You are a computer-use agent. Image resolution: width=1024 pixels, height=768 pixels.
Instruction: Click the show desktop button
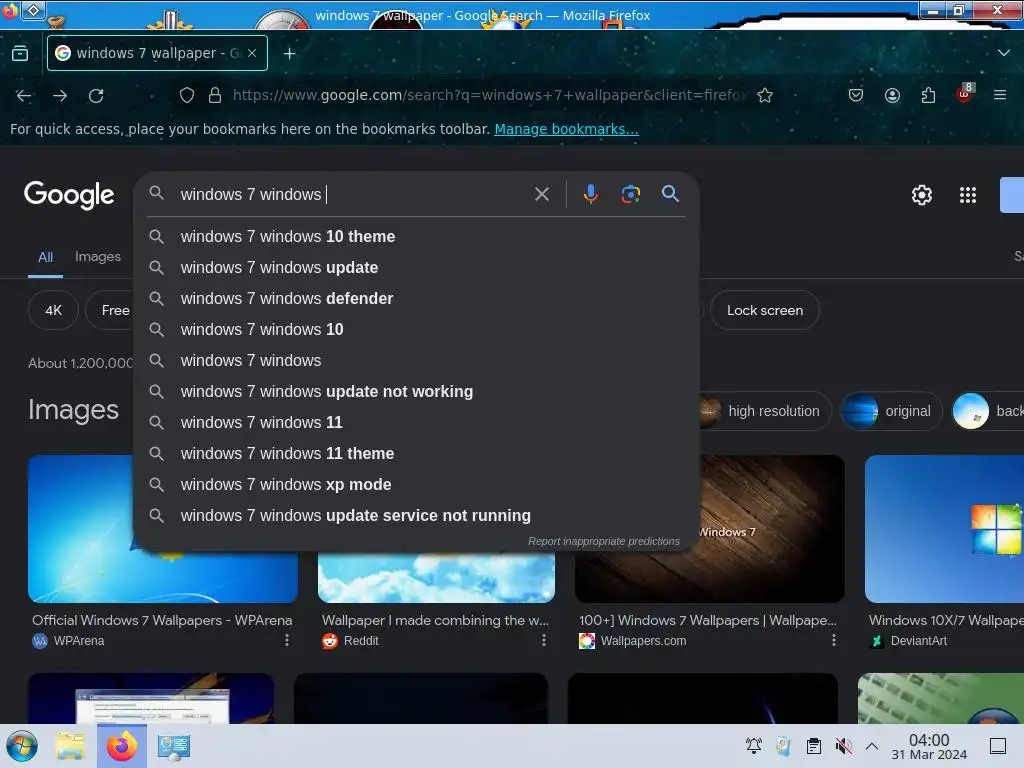point(998,746)
